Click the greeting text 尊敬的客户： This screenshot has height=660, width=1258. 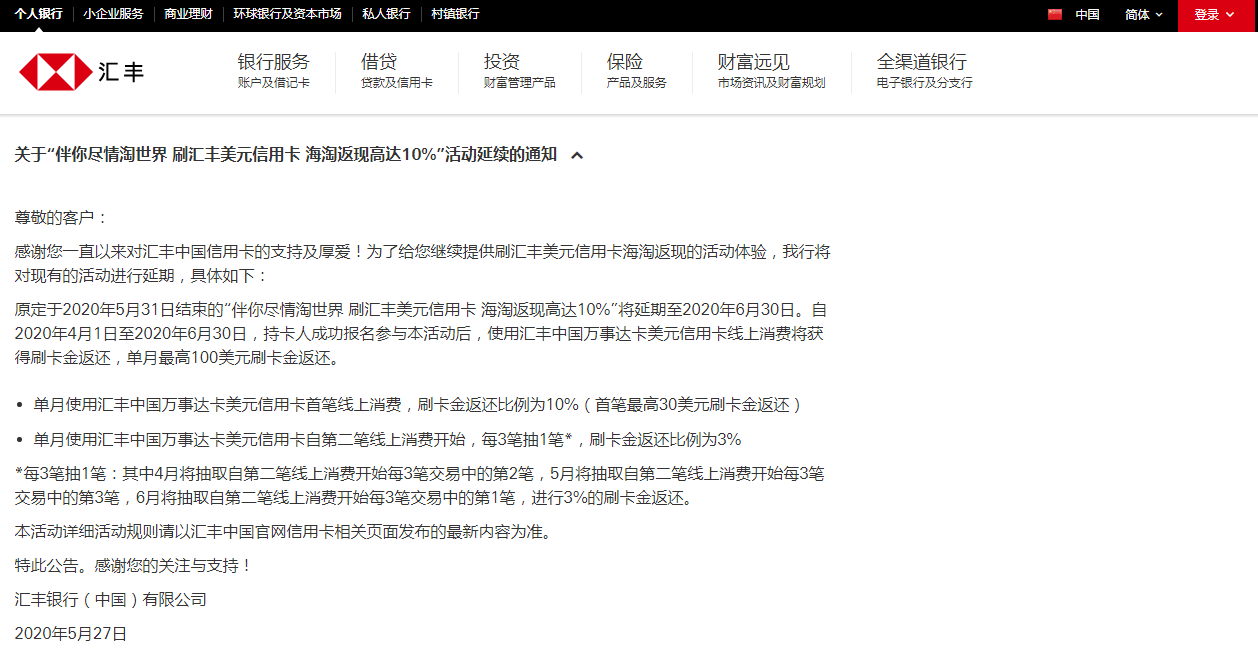[x=61, y=218]
